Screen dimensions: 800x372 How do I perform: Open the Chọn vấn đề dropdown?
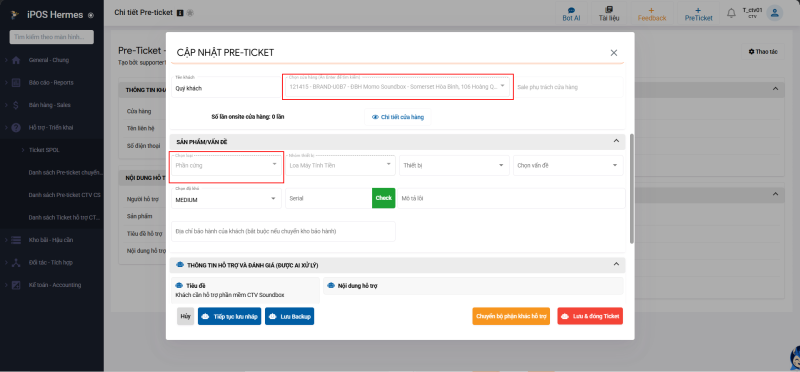click(x=568, y=165)
